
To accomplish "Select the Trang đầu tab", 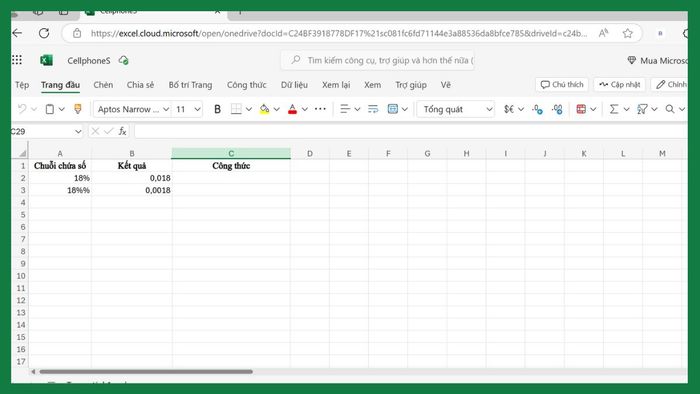I will coord(60,85).
